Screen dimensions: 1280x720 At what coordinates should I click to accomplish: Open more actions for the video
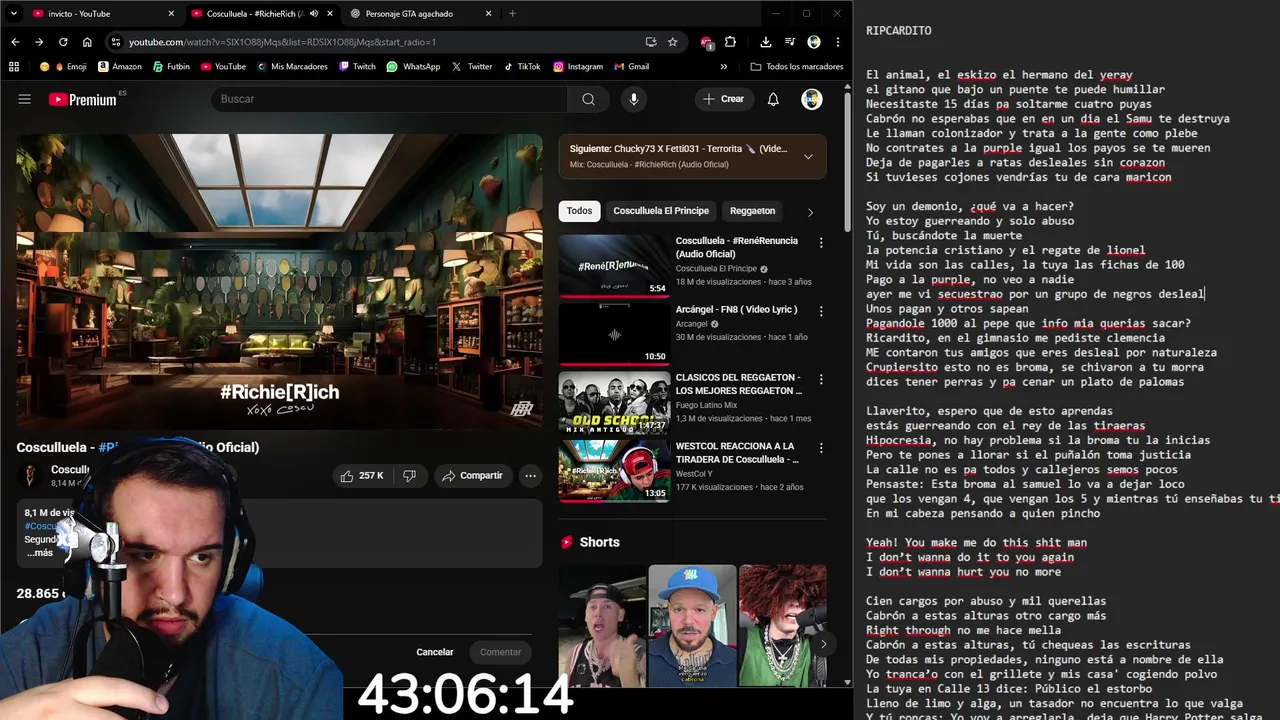[531, 476]
